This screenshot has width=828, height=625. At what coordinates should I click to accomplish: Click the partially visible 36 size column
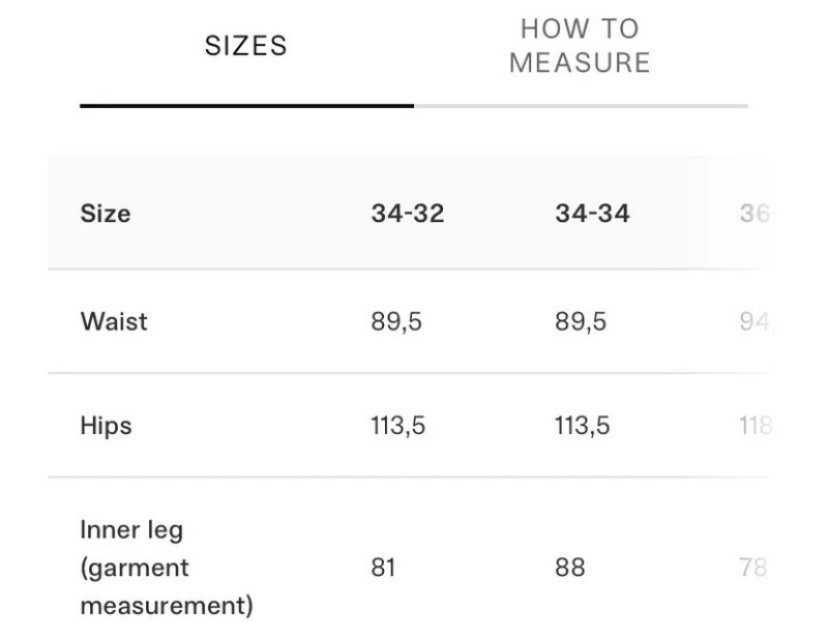pos(754,213)
